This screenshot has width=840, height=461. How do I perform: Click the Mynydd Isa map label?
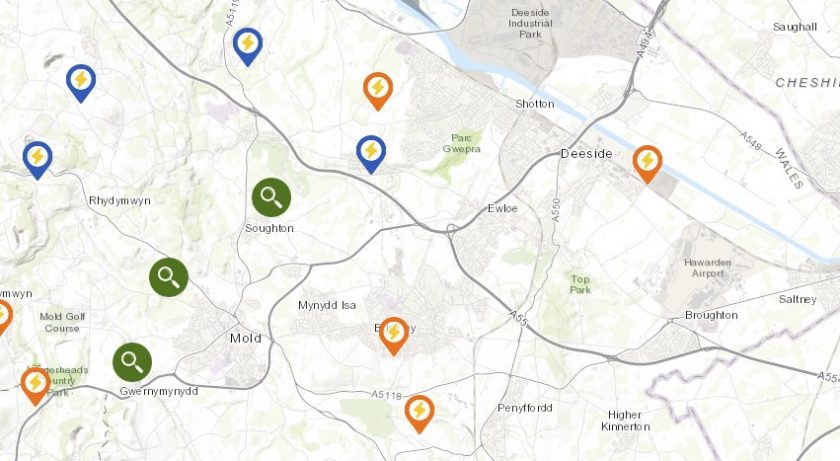point(327,306)
